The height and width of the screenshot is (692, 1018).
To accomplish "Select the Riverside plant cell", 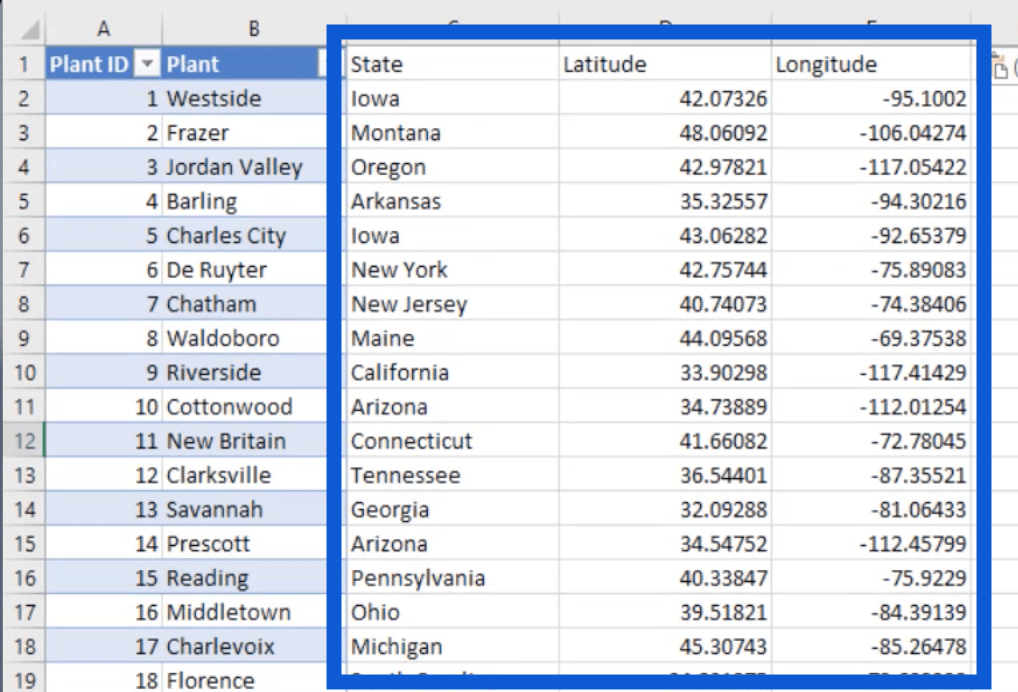I will [x=245, y=372].
